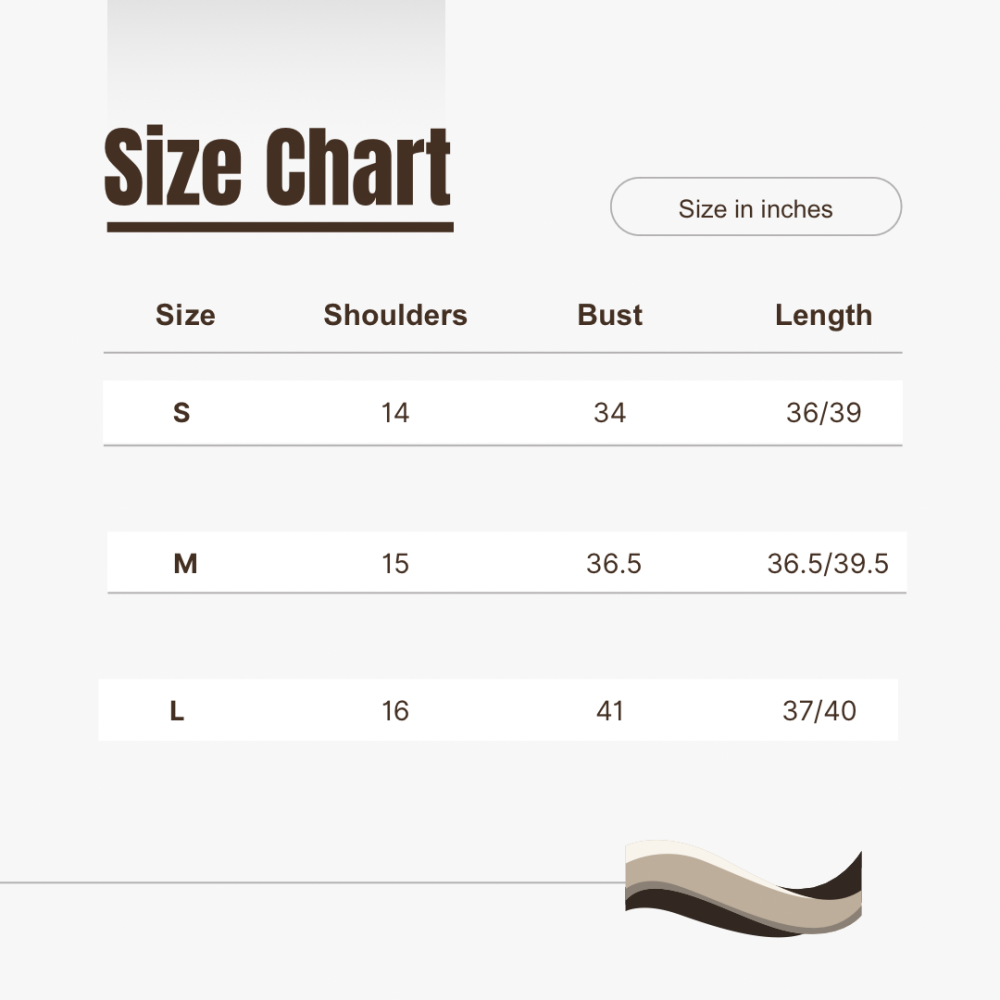Image resolution: width=1000 pixels, height=1000 pixels.
Task: Click the Size column header
Action: [x=186, y=315]
